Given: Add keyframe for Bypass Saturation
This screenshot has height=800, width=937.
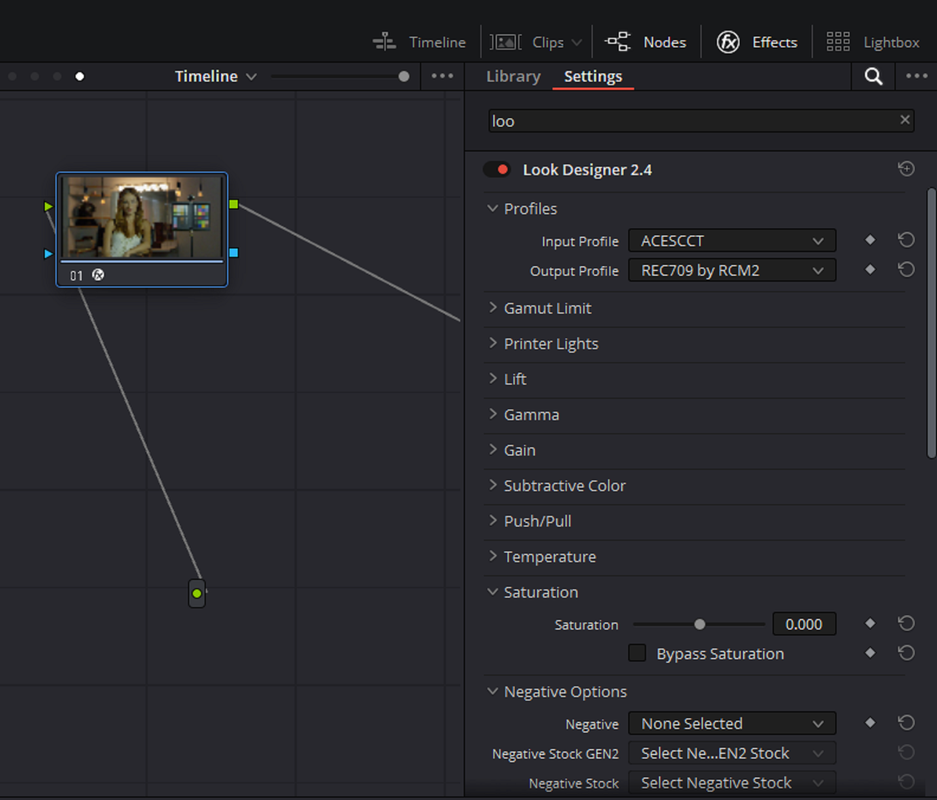Looking at the screenshot, I should click(x=870, y=653).
